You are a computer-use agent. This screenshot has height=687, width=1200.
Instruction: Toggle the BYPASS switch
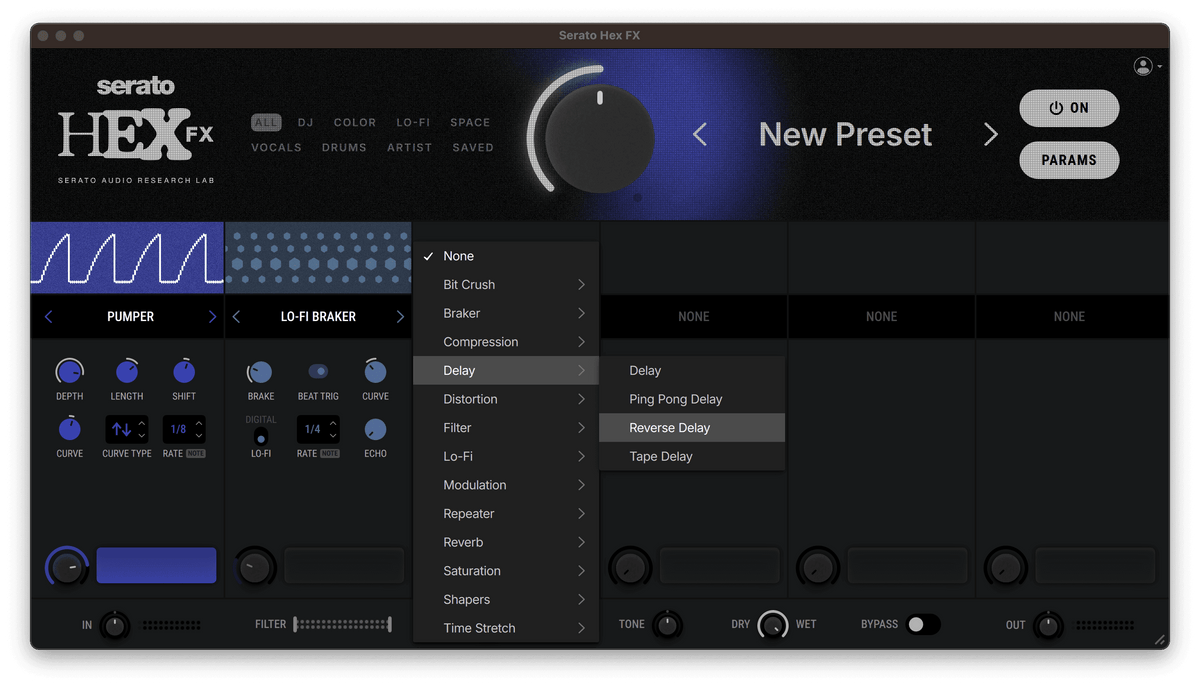pos(922,624)
